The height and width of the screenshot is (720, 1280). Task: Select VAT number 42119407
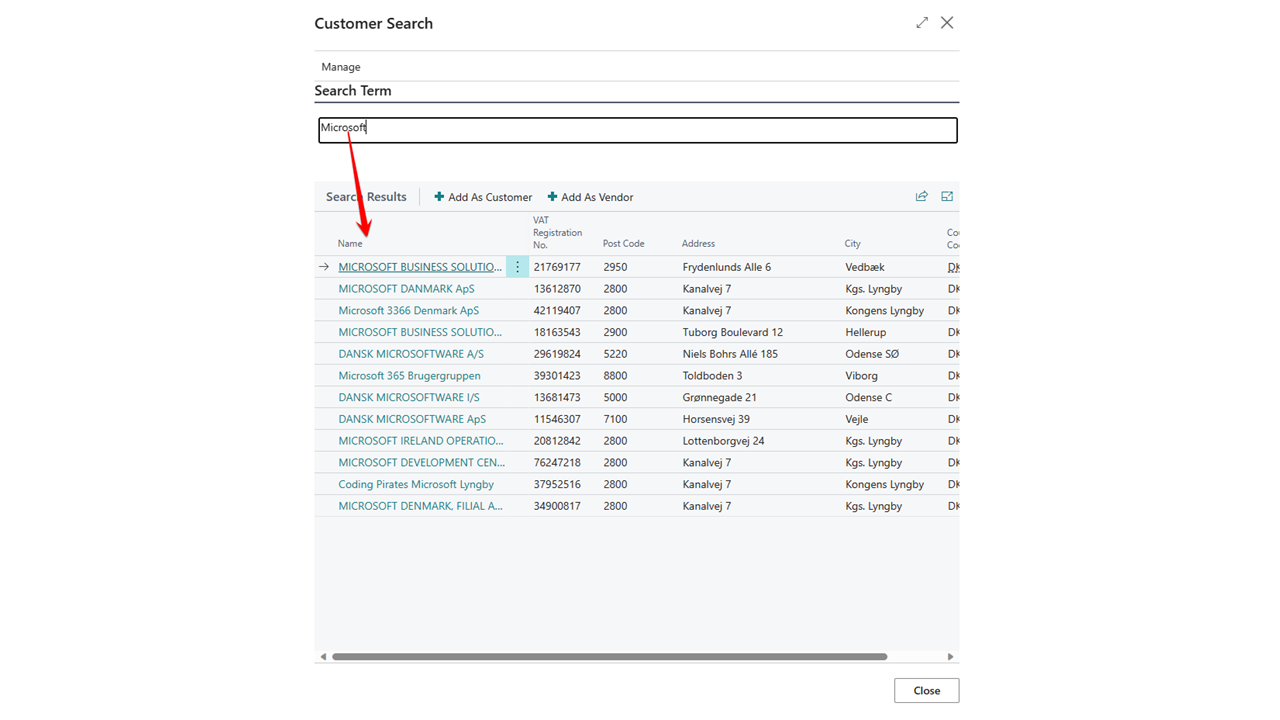point(557,311)
